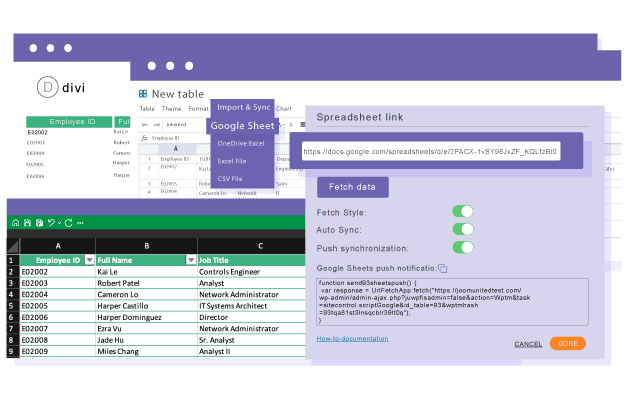Click the orange DONE button
The height and width of the screenshot is (396, 630).
(x=568, y=344)
